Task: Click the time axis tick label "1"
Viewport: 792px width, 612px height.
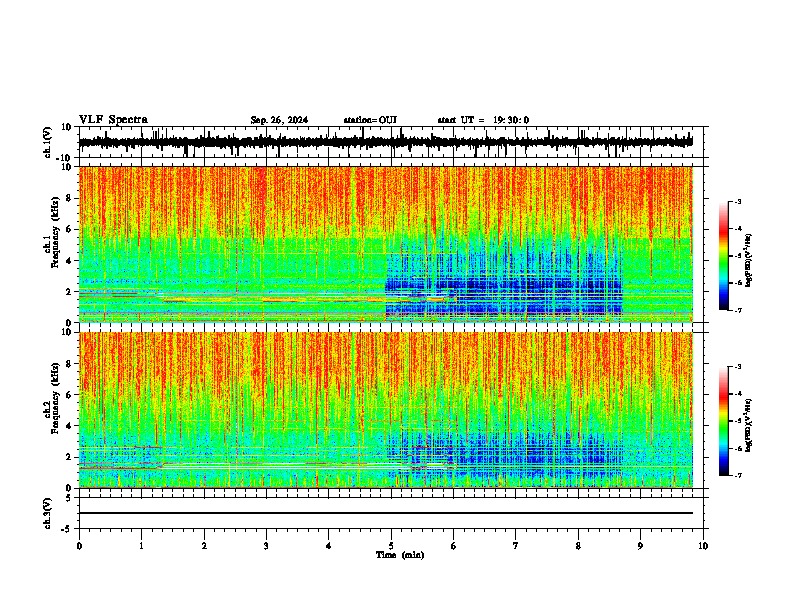Action: tap(141, 546)
